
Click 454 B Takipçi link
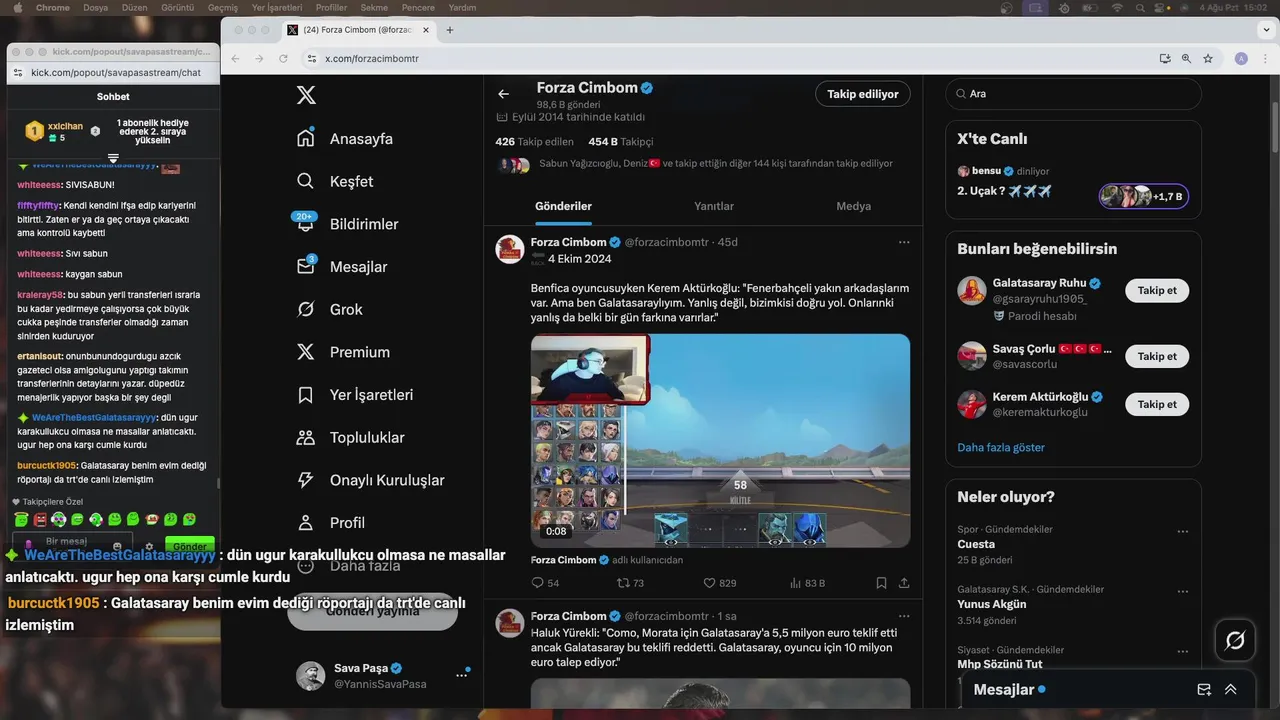(620, 142)
